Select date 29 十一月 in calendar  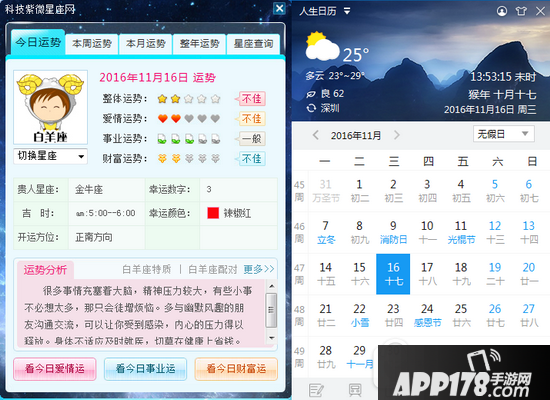(360, 357)
